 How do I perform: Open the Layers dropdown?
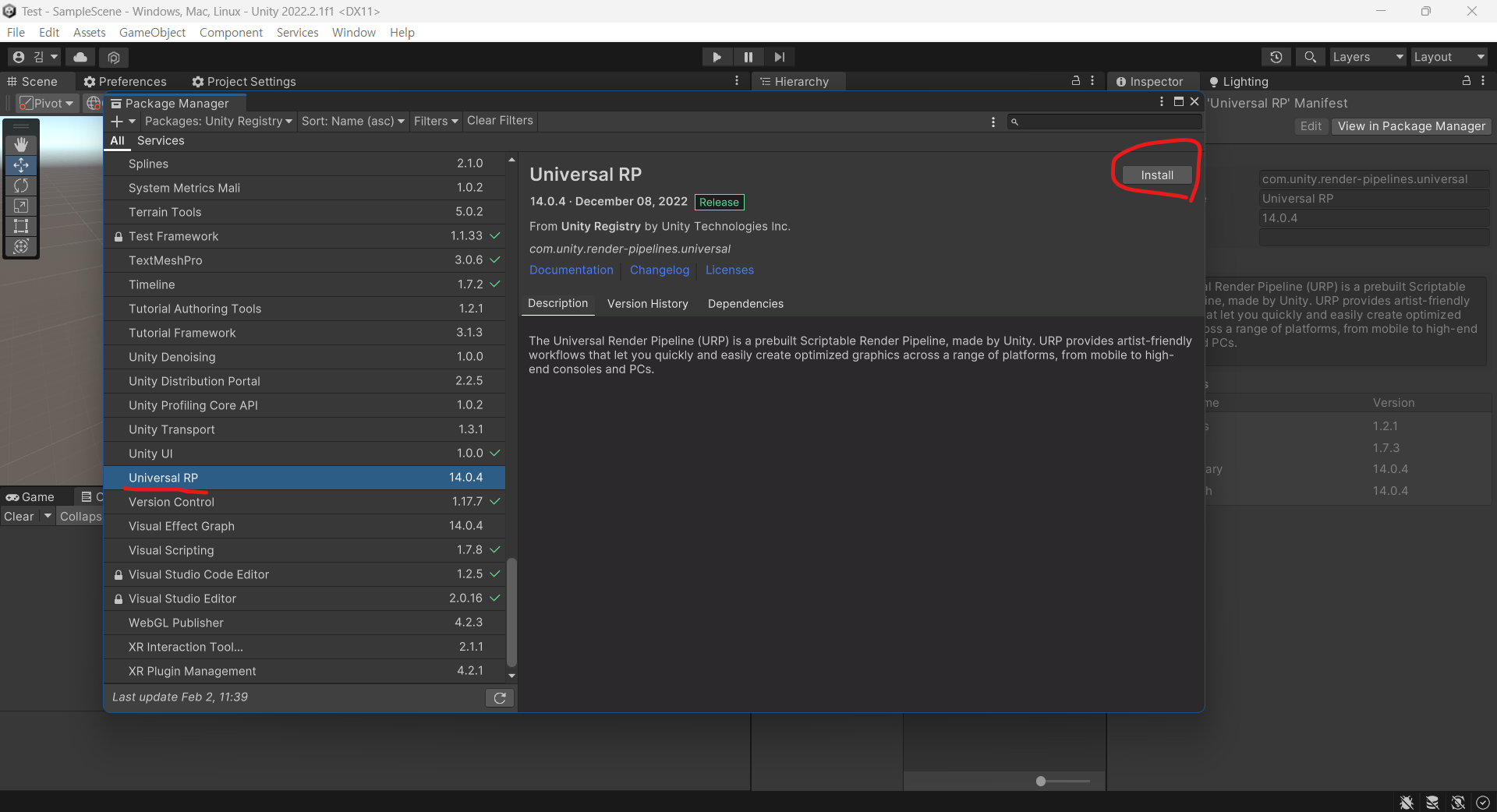[1368, 57]
